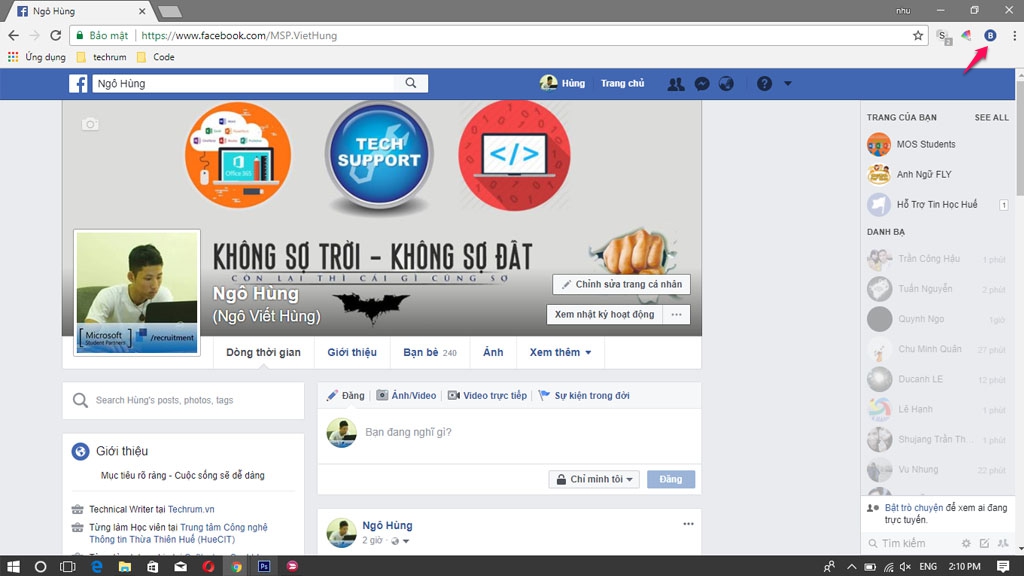The image size is (1024, 576).
Task: Click the blue B extension icon
Action: [x=990, y=36]
